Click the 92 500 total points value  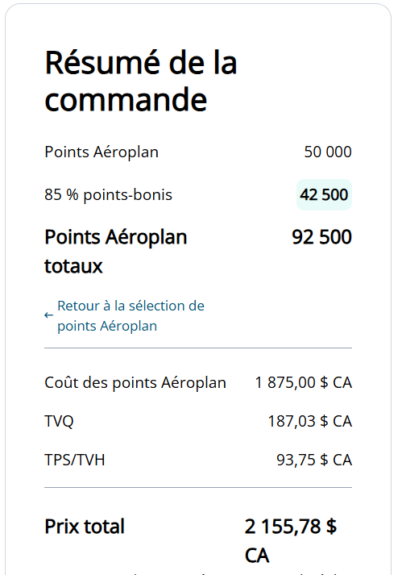pyautogui.click(x=322, y=237)
